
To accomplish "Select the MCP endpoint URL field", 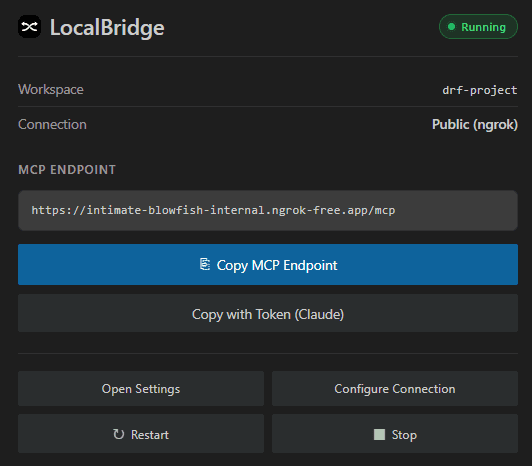I will 268,210.
